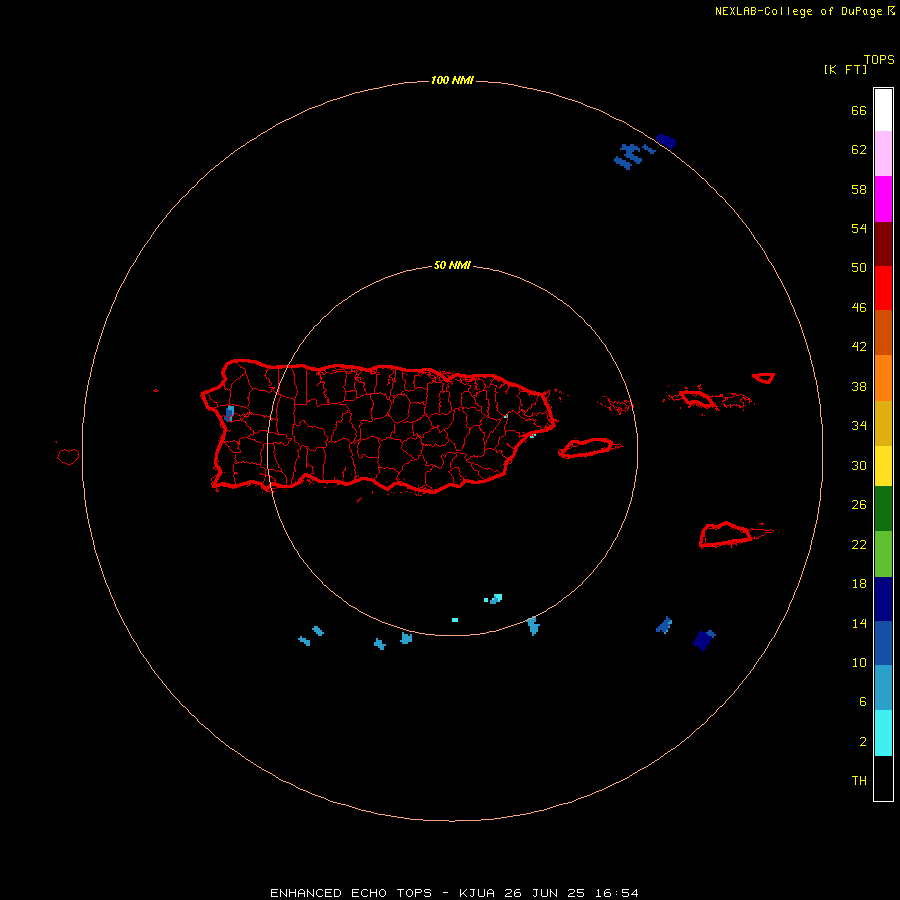Viewport: 900px width, 900px height.
Task: Click the medium blue swatch near 10
Action: pos(883,643)
